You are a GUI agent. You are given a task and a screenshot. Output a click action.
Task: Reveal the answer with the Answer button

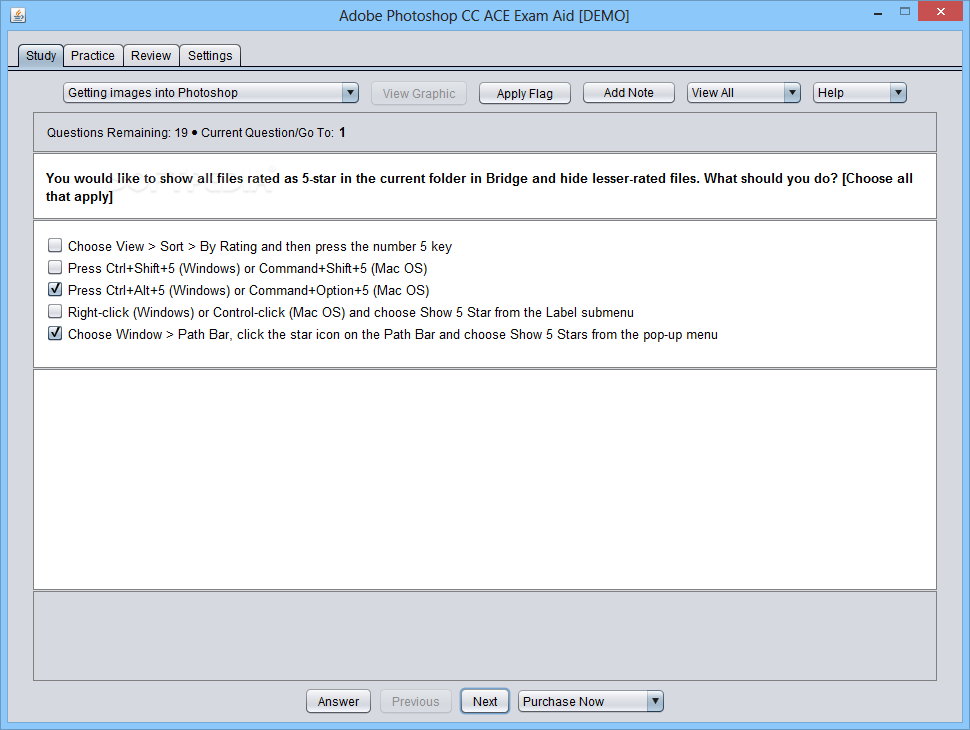coord(338,702)
